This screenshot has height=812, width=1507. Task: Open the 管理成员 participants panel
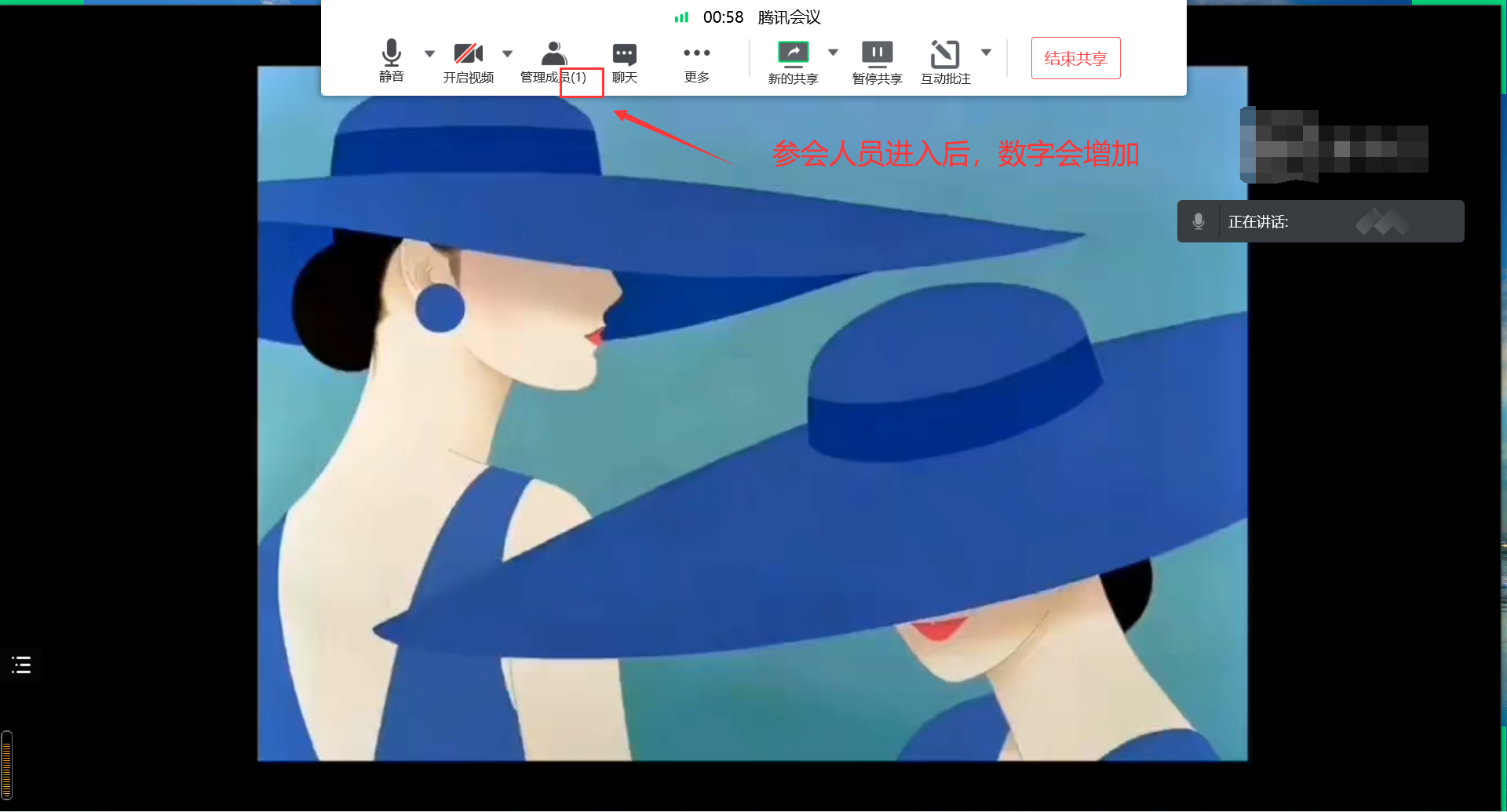[x=553, y=62]
